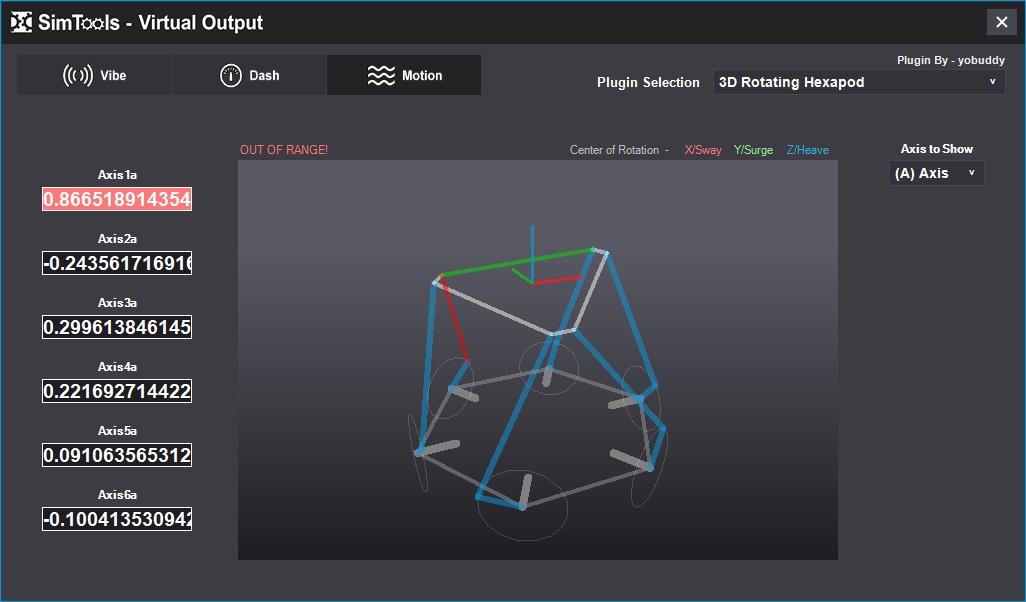This screenshot has height=602, width=1026.
Task: Expand the Axis to Show dropdown
Action: pyautogui.click(x=936, y=173)
